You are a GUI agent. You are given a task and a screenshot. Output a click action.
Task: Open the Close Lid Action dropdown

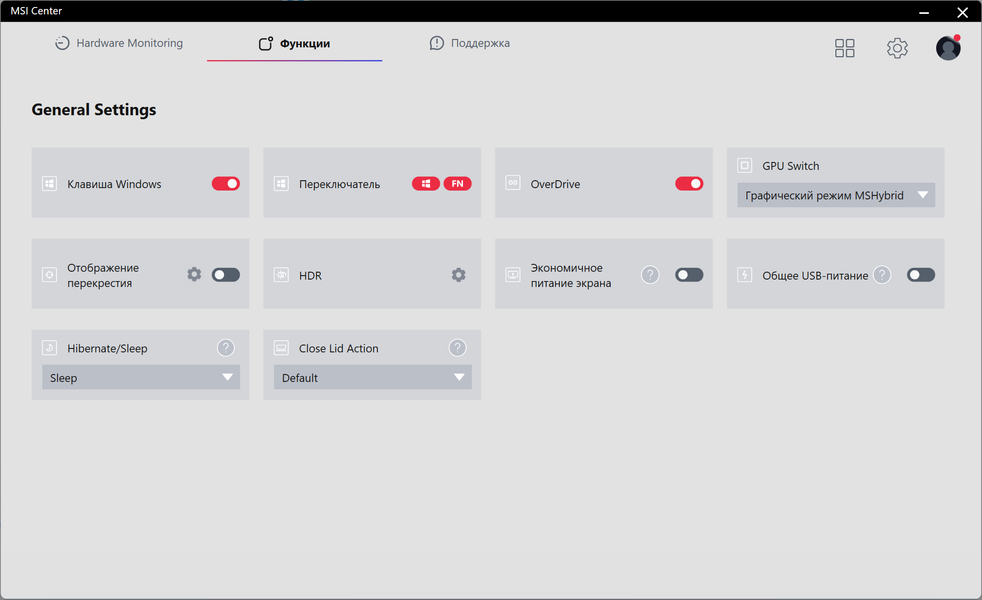373,378
